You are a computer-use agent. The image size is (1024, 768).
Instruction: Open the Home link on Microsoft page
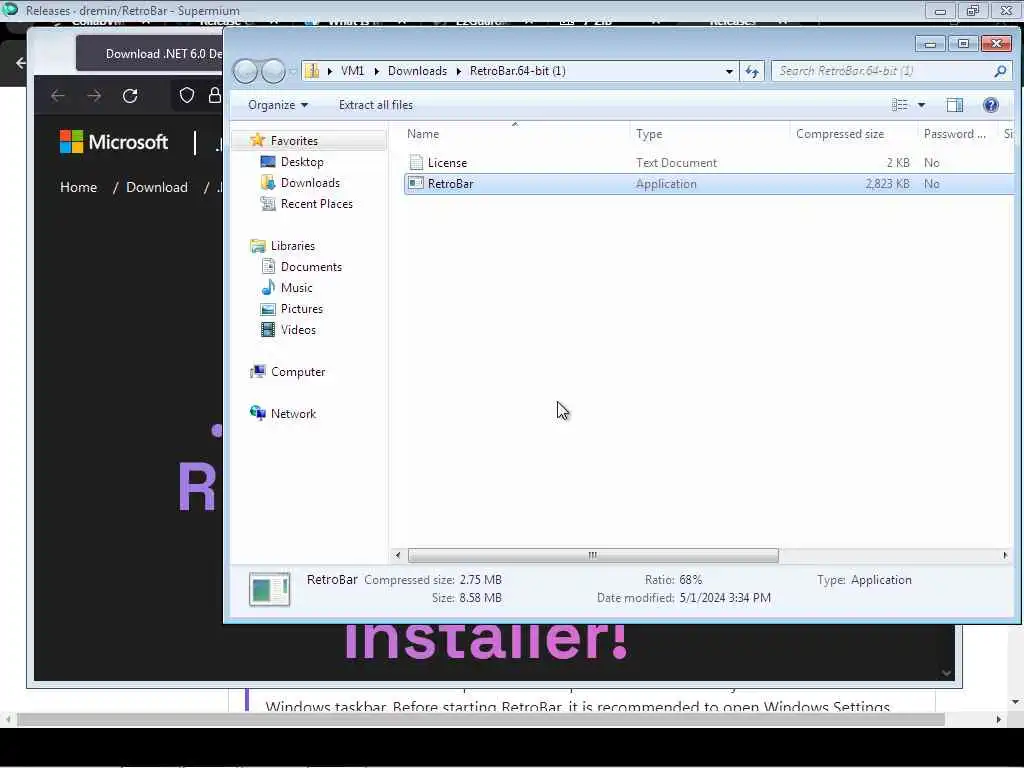point(78,187)
